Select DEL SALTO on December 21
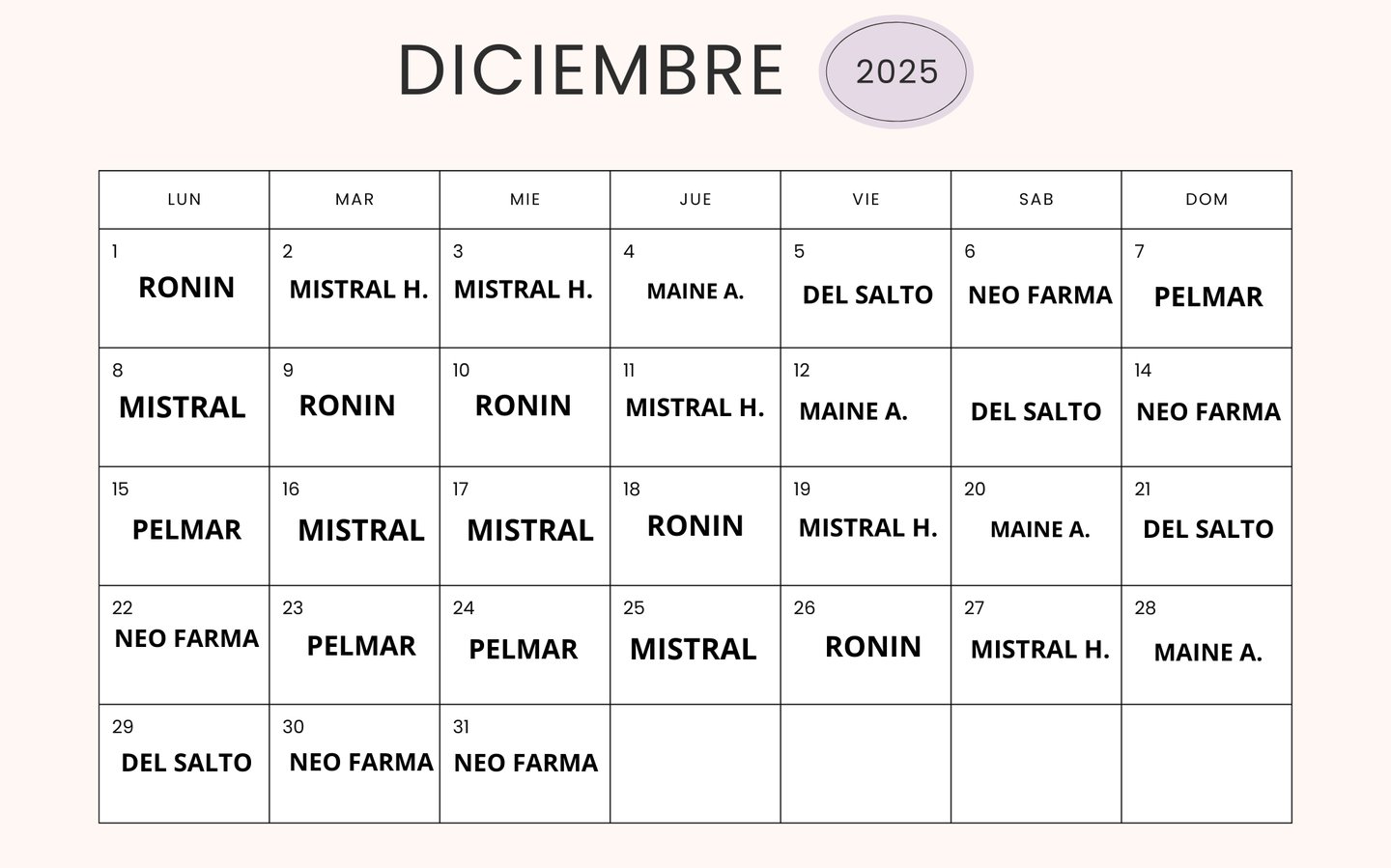 pyautogui.click(x=1207, y=529)
